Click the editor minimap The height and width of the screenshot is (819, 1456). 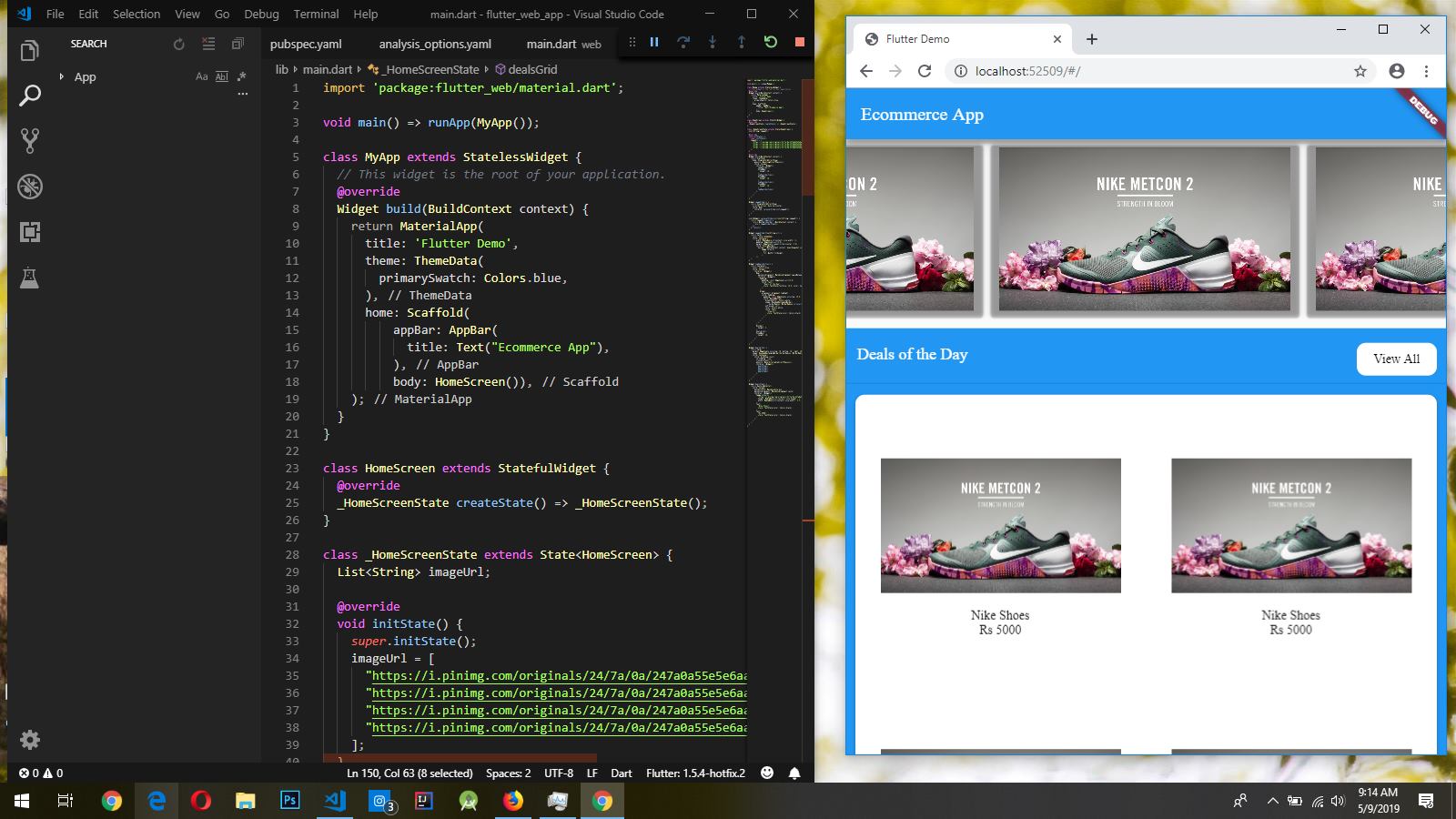774,255
